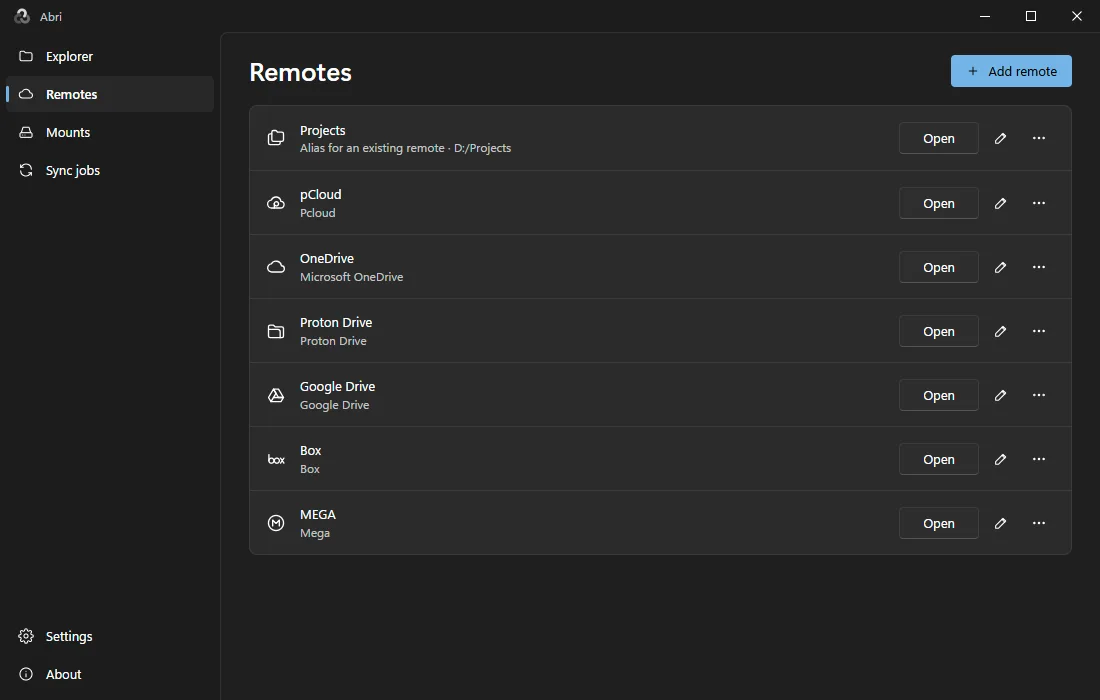The height and width of the screenshot is (700, 1100).
Task: Edit the Google Drive remote pencil icon
Action: (x=1000, y=395)
